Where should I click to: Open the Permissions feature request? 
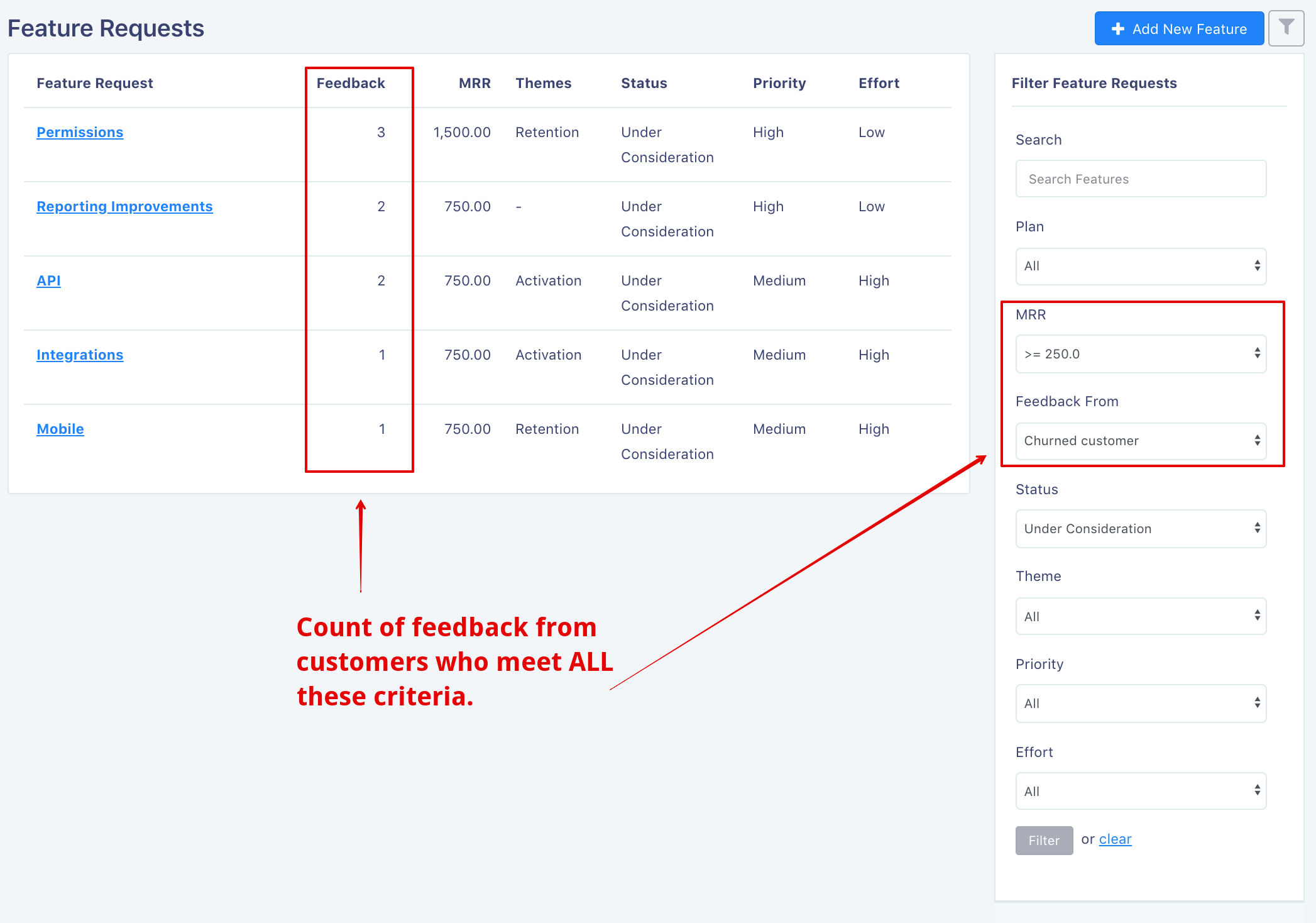pyautogui.click(x=80, y=132)
